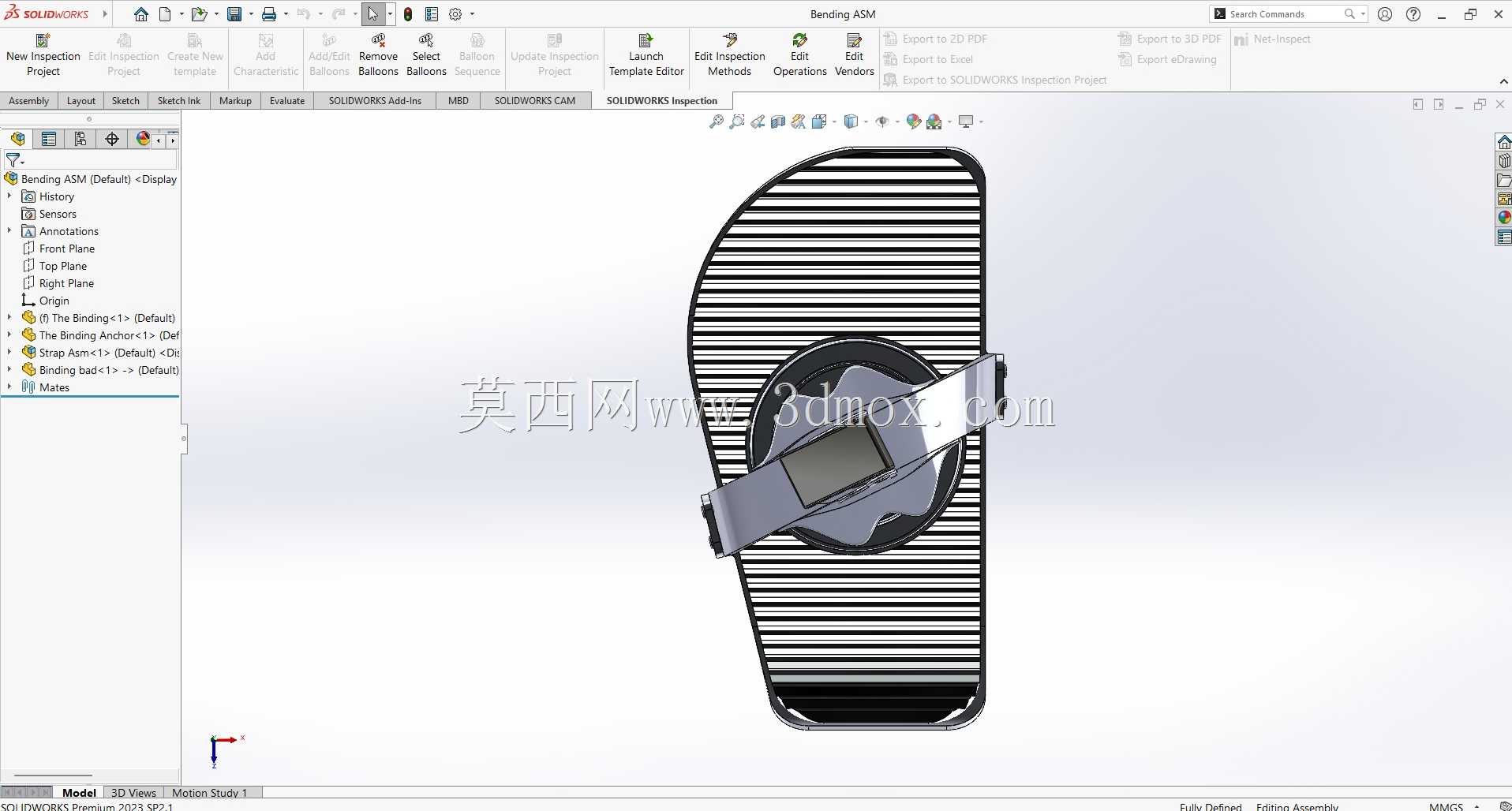
Task: Select the ConfigurationManager tab icon
Action: (x=80, y=139)
